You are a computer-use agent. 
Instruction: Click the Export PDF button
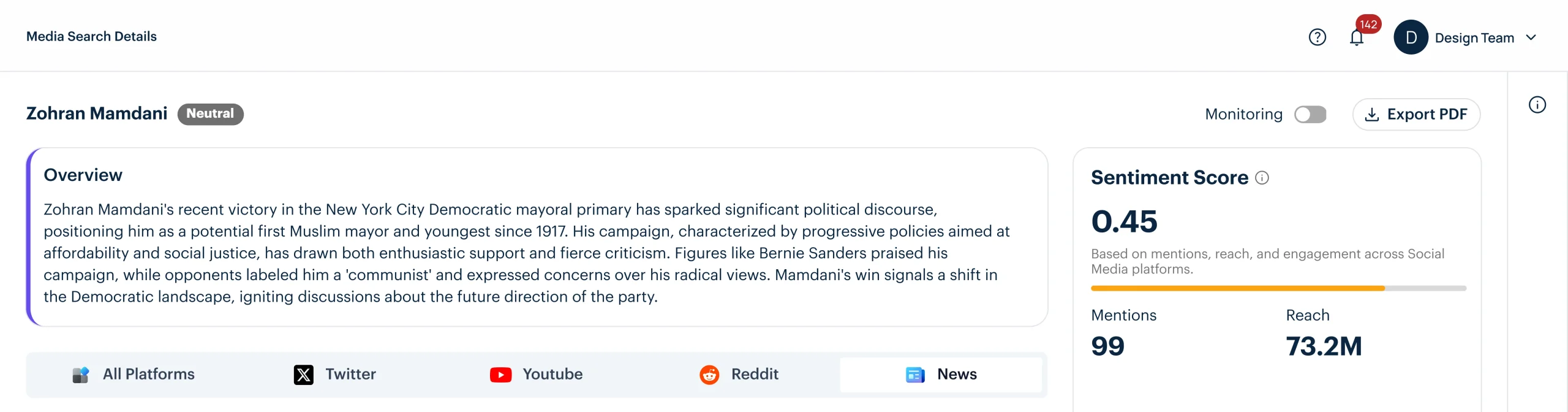click(1416, 115)
